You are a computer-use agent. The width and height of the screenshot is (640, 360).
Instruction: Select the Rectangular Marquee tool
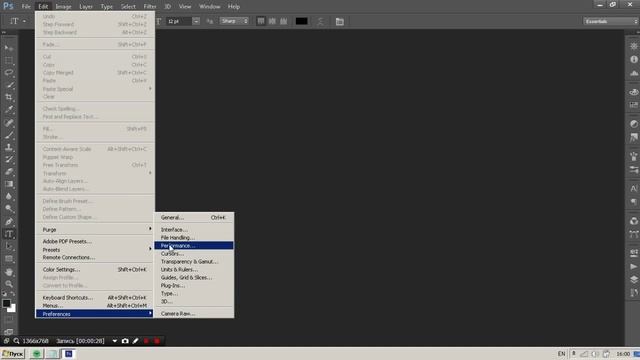click(x=9, y=60)
